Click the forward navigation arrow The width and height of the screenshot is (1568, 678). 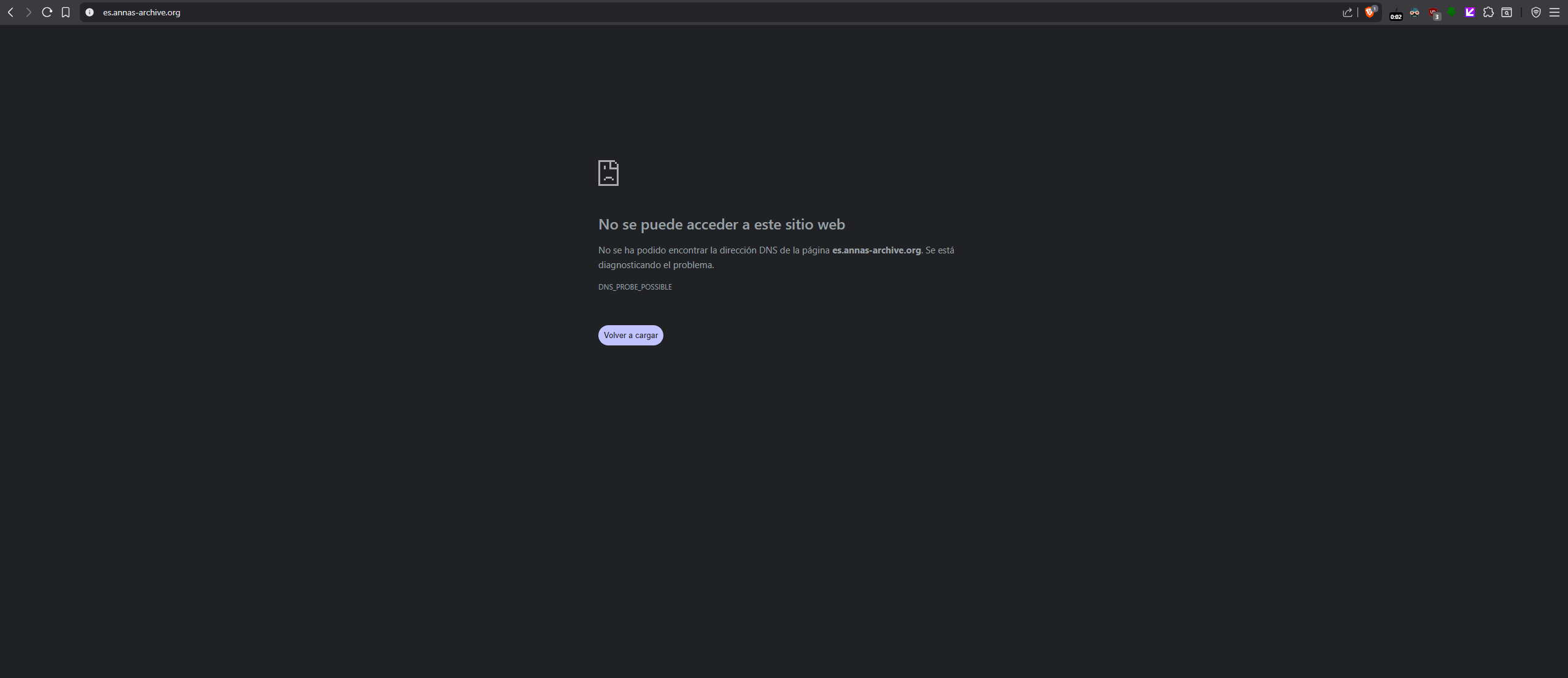28,12
